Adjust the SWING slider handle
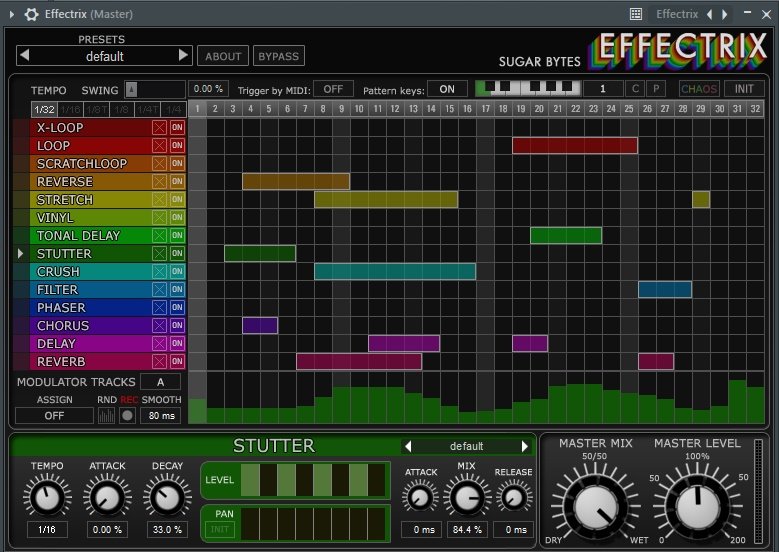The height and width of the screenshot is (552, 779). pyautogui.click(x=131, y=89)
